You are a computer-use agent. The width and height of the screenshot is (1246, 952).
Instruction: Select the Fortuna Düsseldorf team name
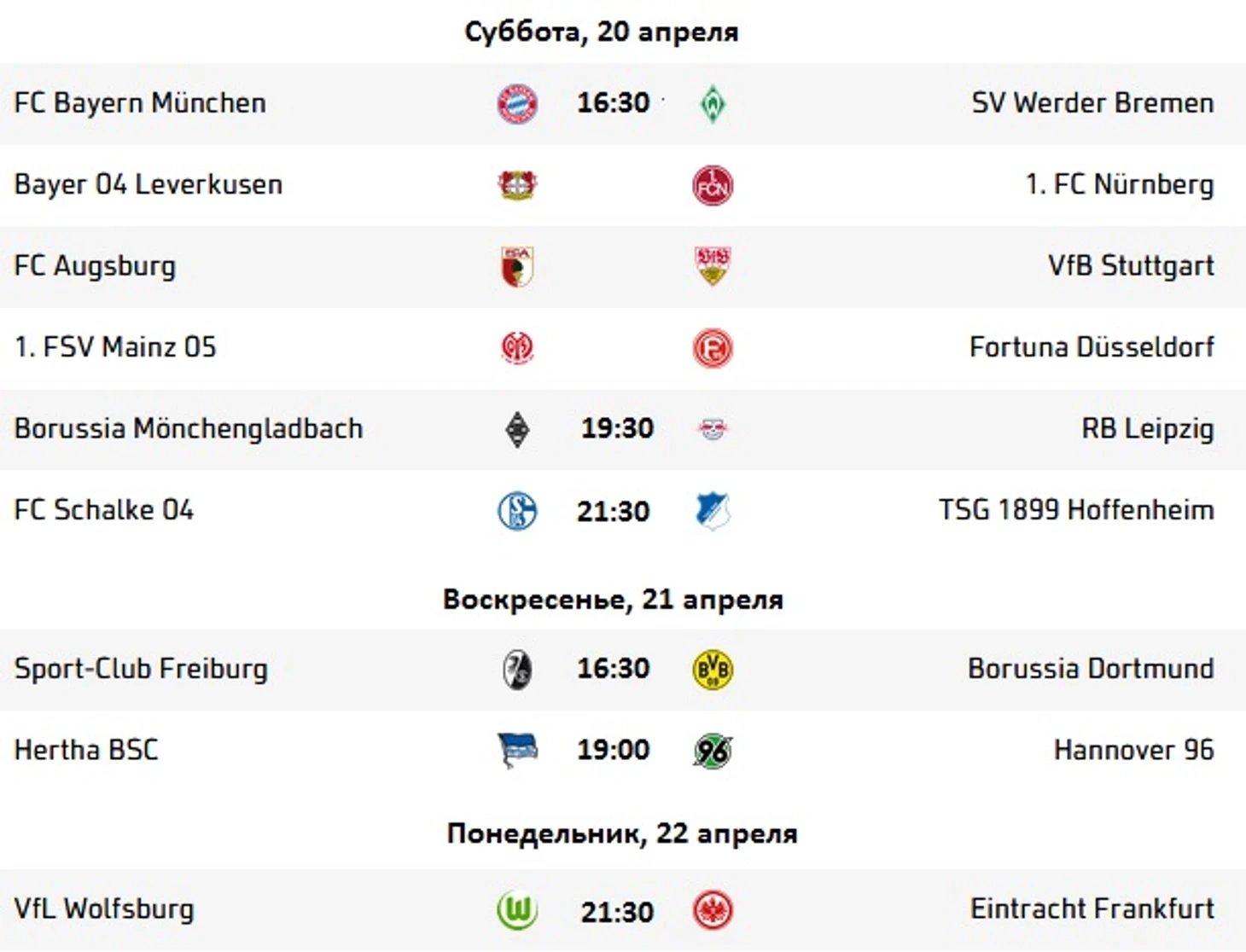coord(1092,347)
